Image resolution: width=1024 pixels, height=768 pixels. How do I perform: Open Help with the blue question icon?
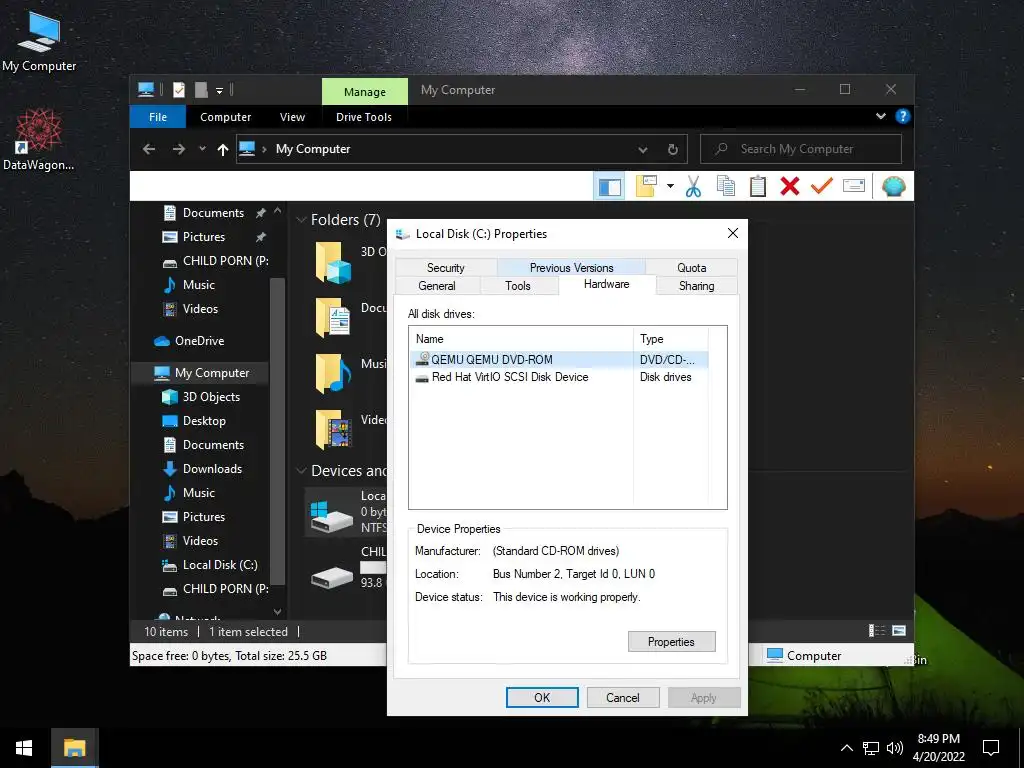point(903,116)
